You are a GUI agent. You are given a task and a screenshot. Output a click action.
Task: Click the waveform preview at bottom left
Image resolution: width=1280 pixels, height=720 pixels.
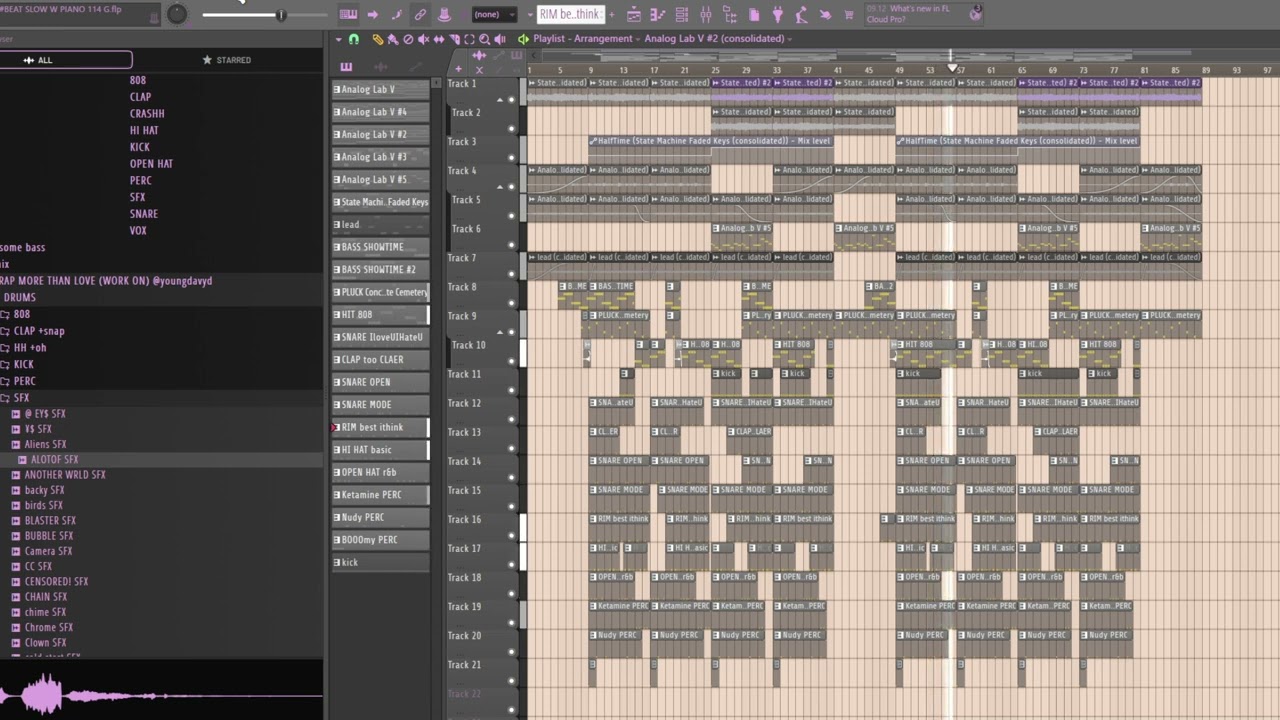(x=161, y=694)
